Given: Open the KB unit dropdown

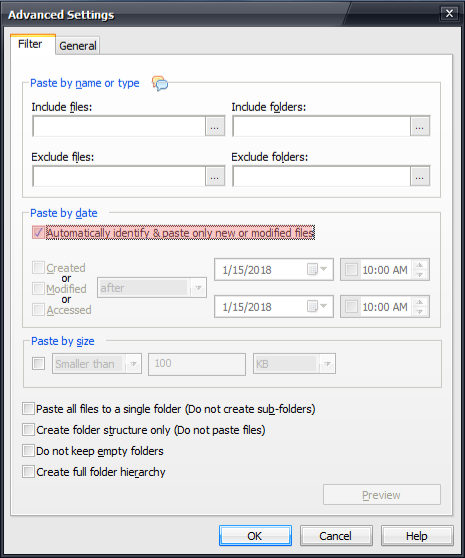Looking at the screenshot, I should [x=327, y=364].
